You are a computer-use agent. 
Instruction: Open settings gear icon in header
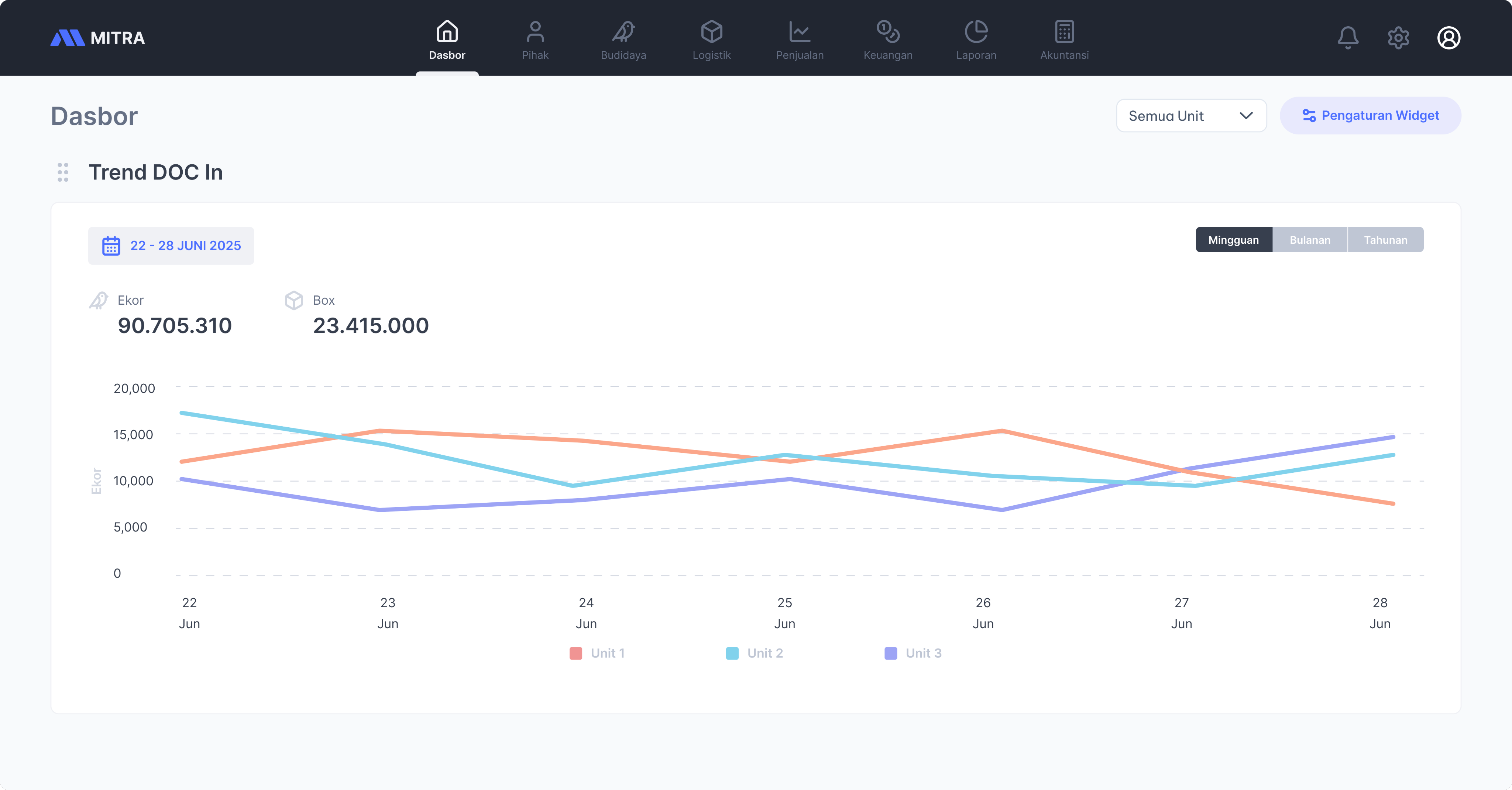click(1398, 38)
